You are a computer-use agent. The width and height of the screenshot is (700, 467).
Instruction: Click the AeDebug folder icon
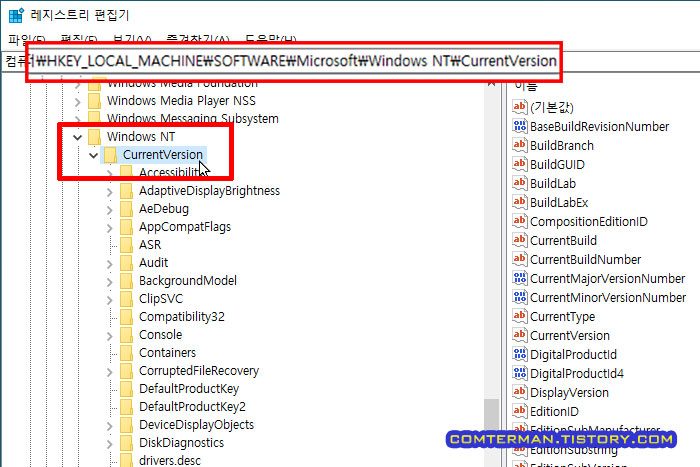coord(126,209)
